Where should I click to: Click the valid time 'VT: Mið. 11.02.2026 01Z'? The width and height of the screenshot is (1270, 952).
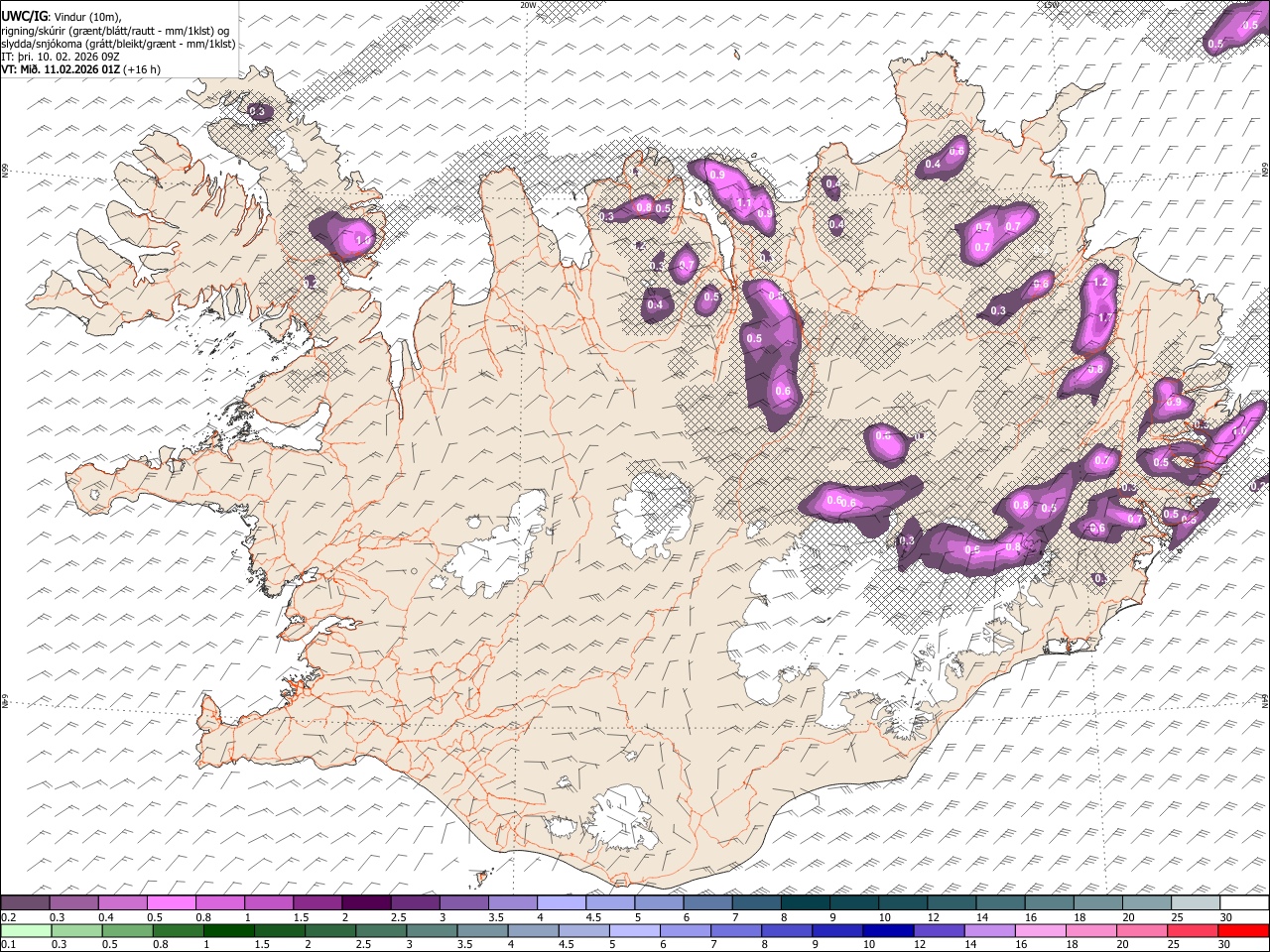click(x=61, y=69)
